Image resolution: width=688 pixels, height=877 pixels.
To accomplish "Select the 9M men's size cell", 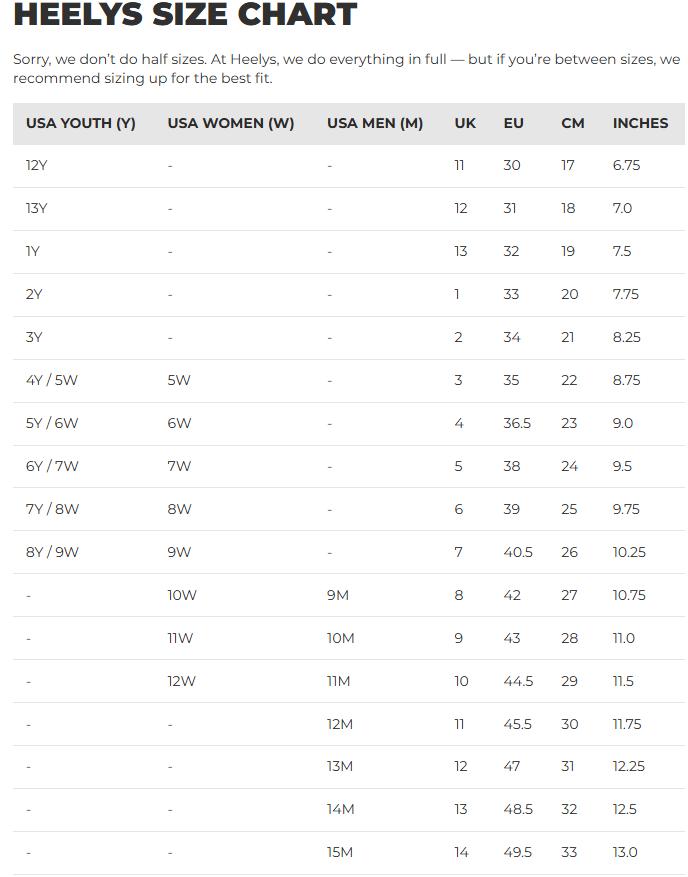I will coord(338,595).
